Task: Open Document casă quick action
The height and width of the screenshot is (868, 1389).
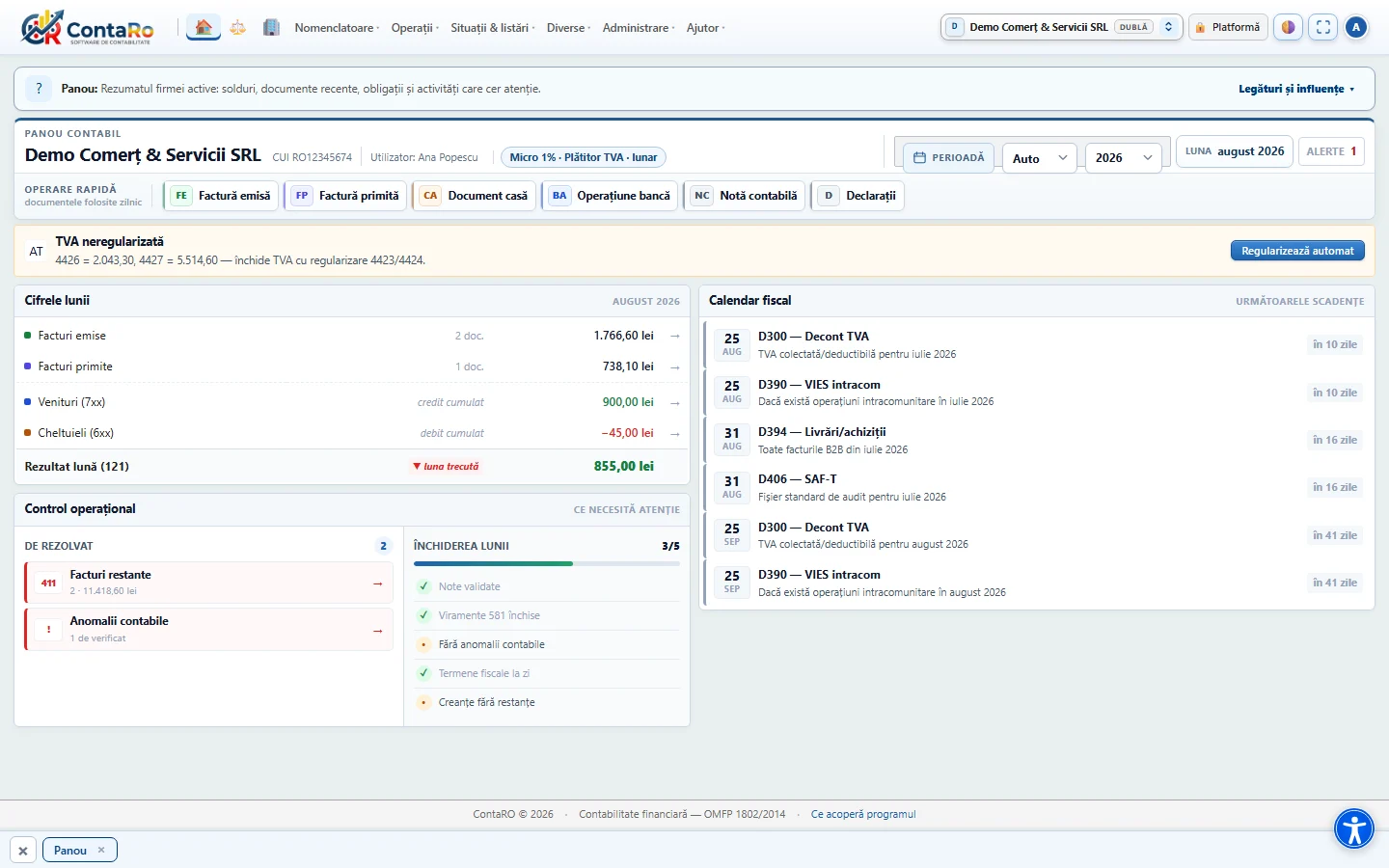Action: (x=475, y=196)
